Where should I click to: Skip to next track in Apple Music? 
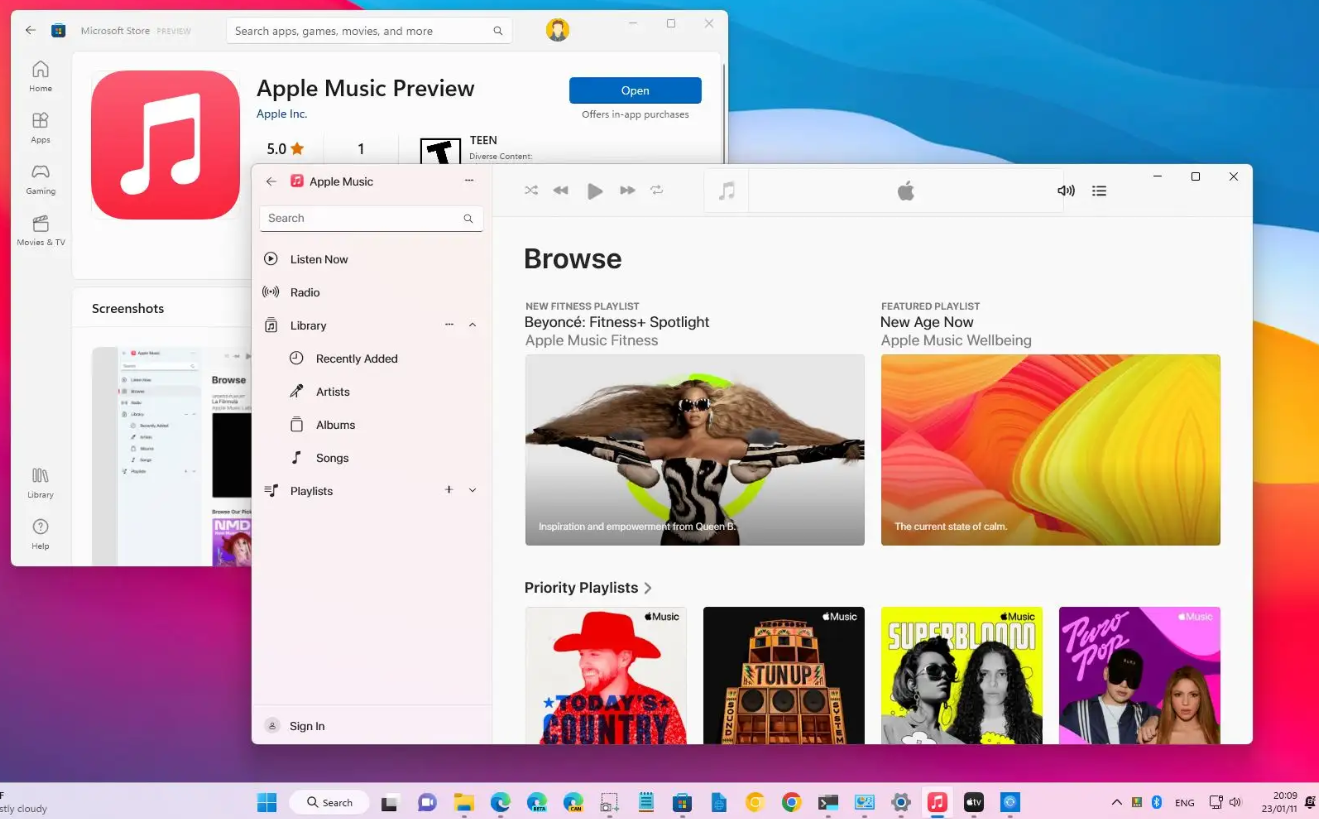627,190
